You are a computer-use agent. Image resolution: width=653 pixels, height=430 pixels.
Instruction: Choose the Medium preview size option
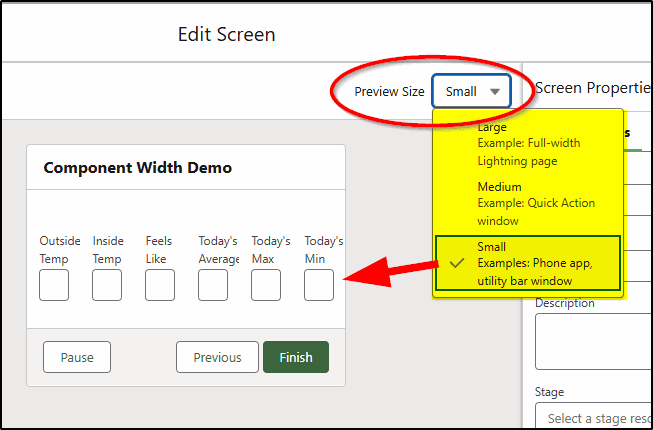click(x=528, y=203)
